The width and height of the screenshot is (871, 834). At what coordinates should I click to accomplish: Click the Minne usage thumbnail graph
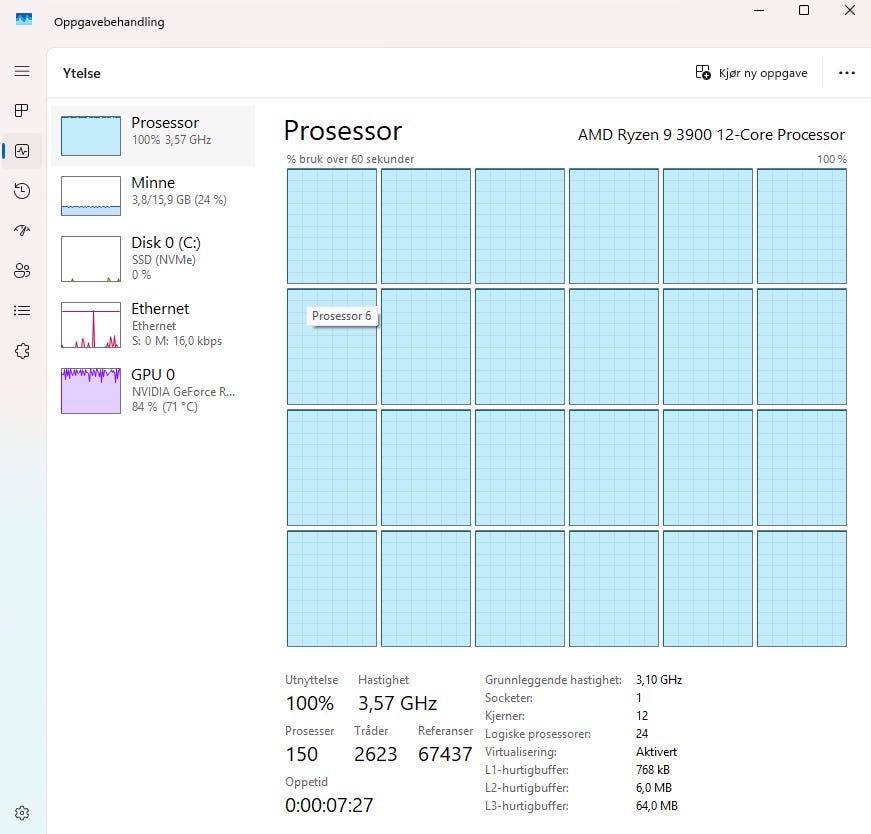91,196
